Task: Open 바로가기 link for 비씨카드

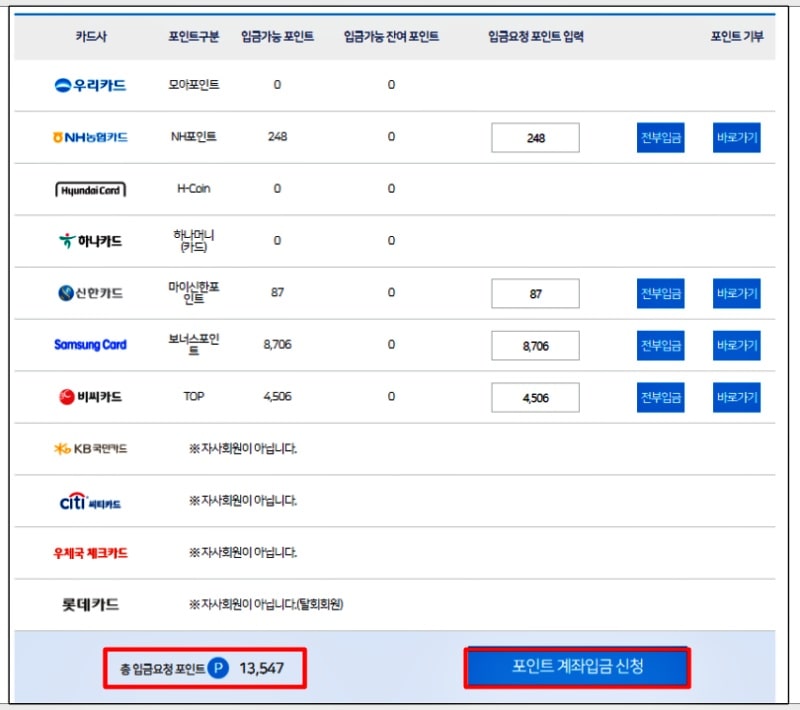Action: [x=736, y=397]
